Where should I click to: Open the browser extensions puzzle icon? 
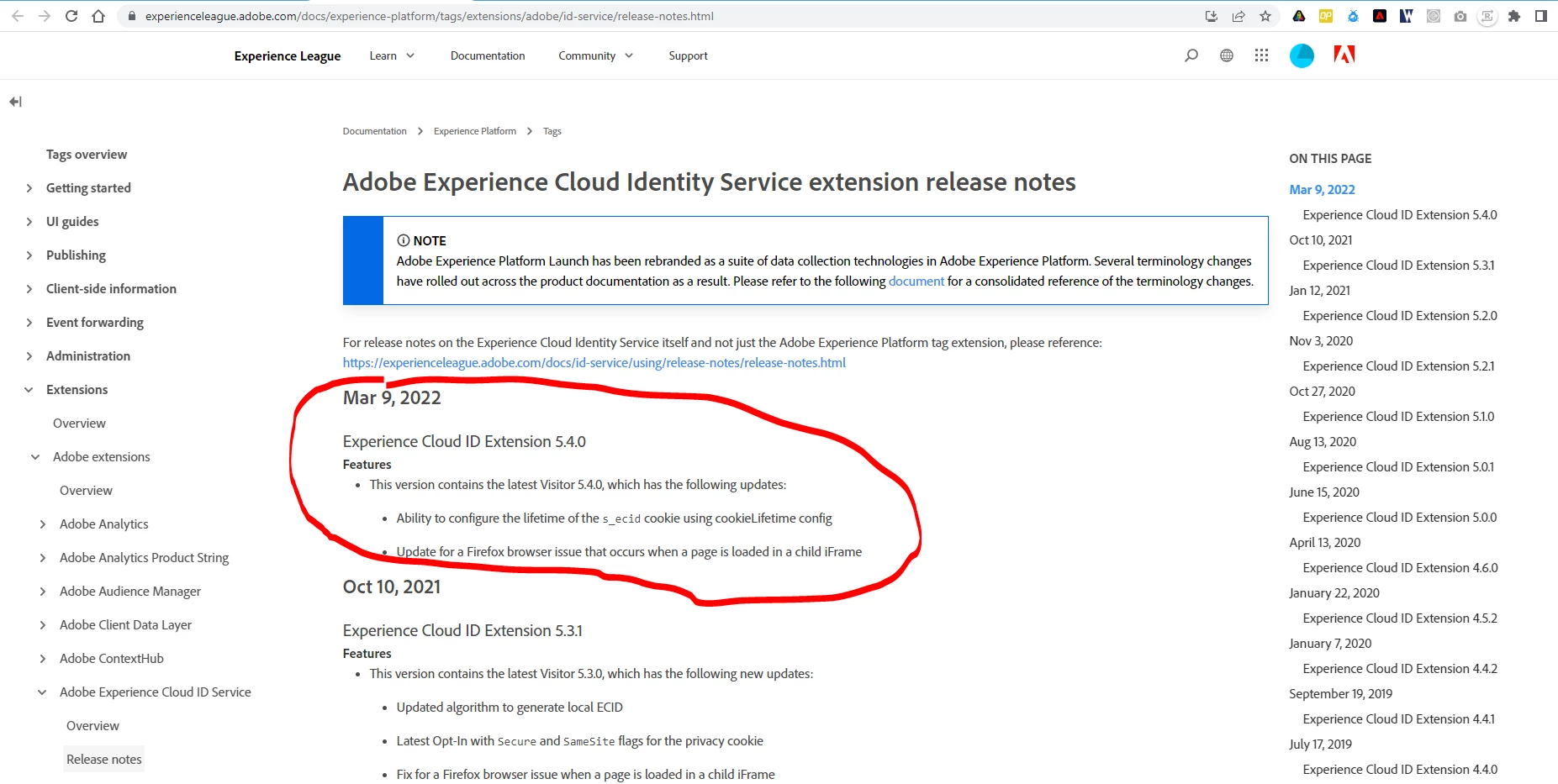[1514, 16]
